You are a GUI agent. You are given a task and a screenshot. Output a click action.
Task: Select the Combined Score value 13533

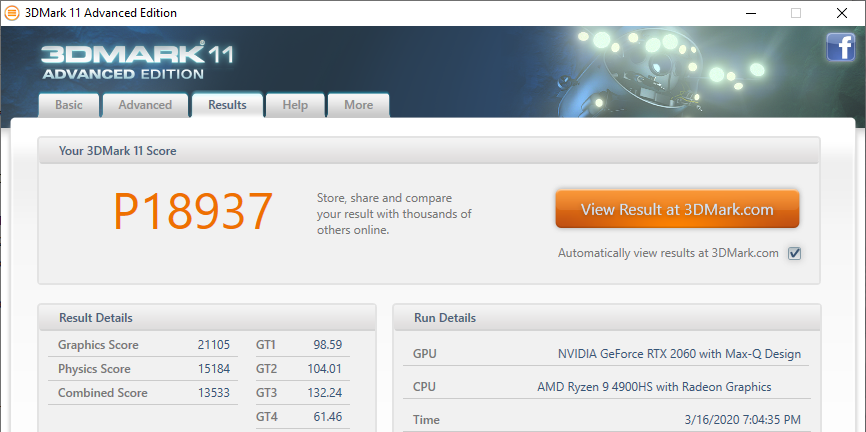point(214,393)
